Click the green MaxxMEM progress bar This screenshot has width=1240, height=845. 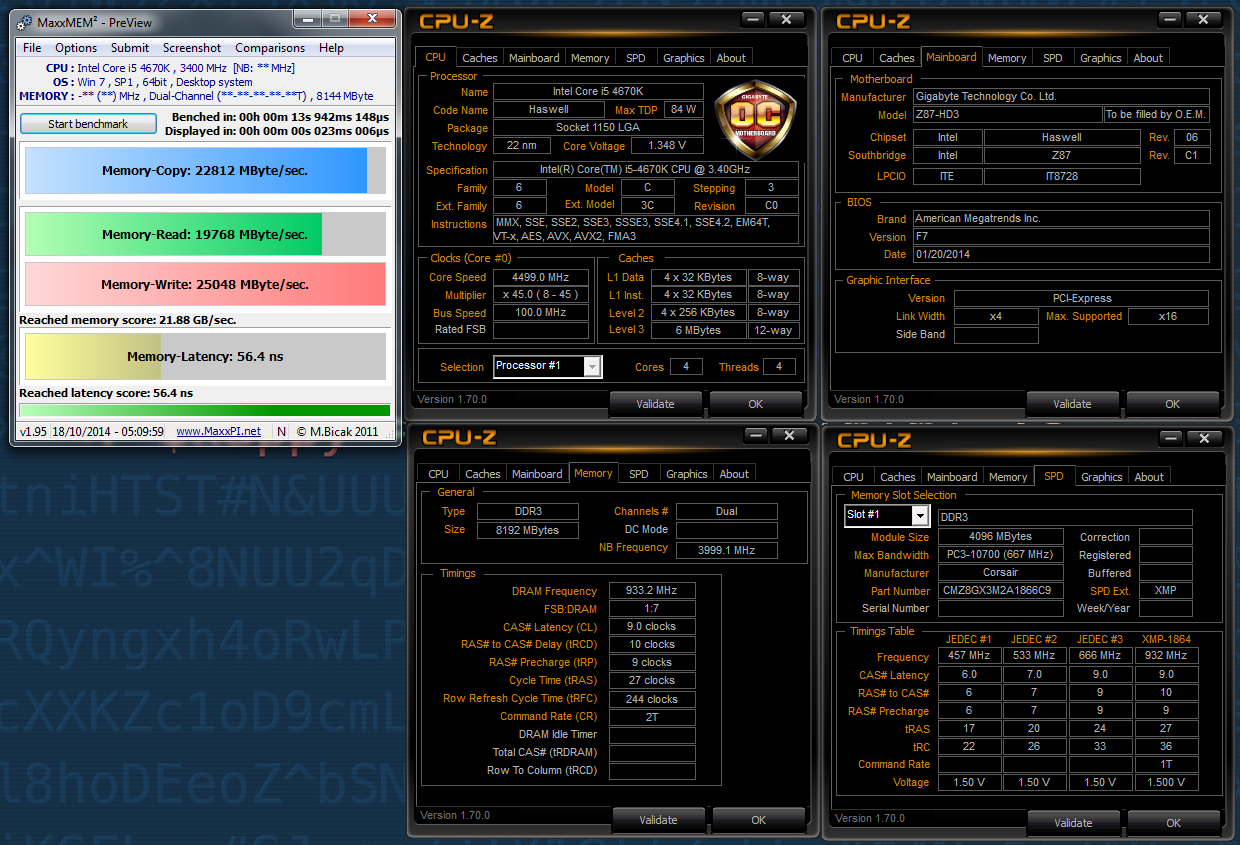pyautogui.click(x=205, y=410)
